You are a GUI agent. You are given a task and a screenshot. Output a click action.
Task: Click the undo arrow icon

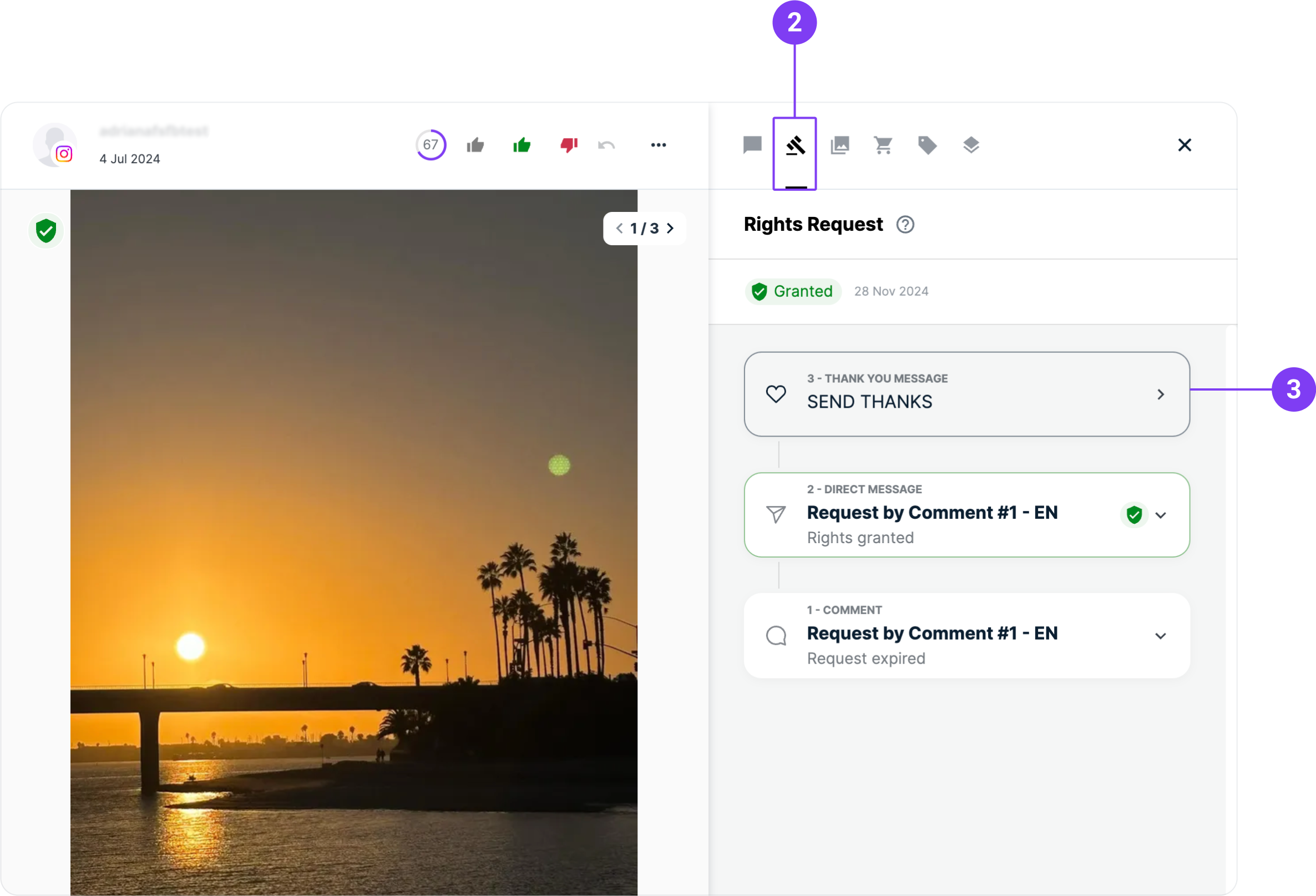tap(606, 145)
